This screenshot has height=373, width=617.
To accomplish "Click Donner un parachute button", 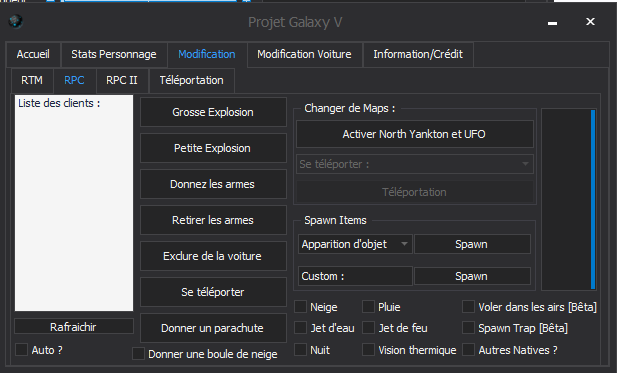I will (x=213, y=328).
